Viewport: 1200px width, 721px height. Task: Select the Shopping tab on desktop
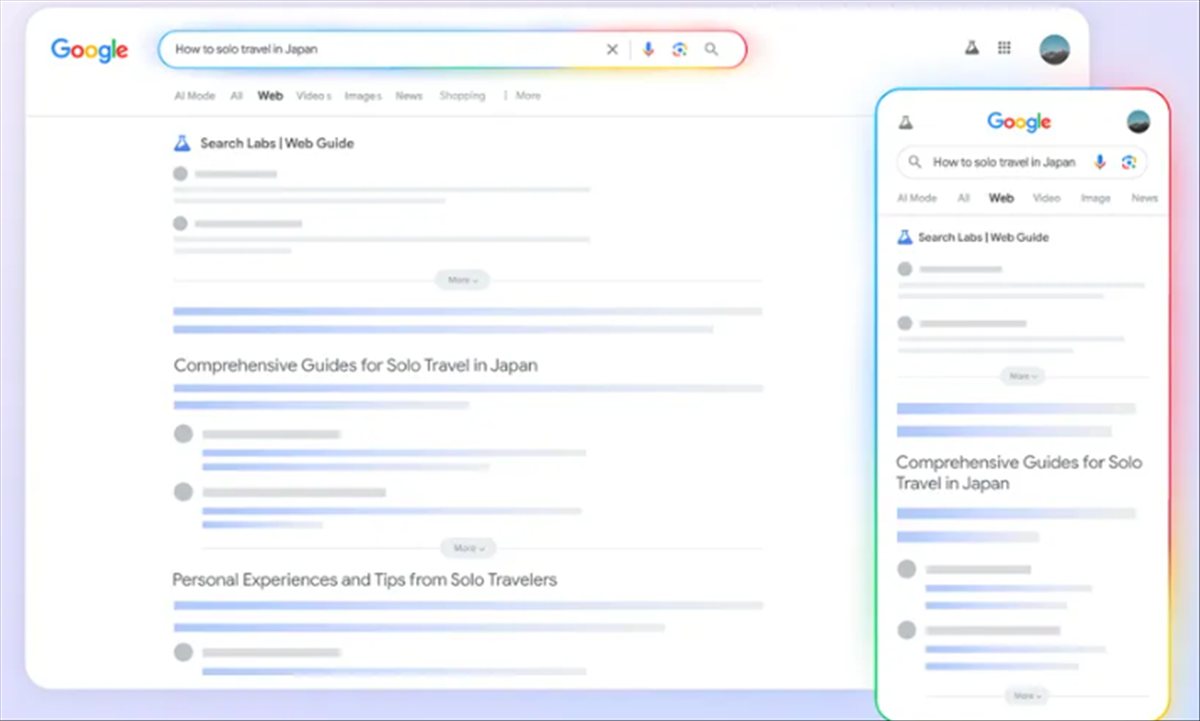462,96
